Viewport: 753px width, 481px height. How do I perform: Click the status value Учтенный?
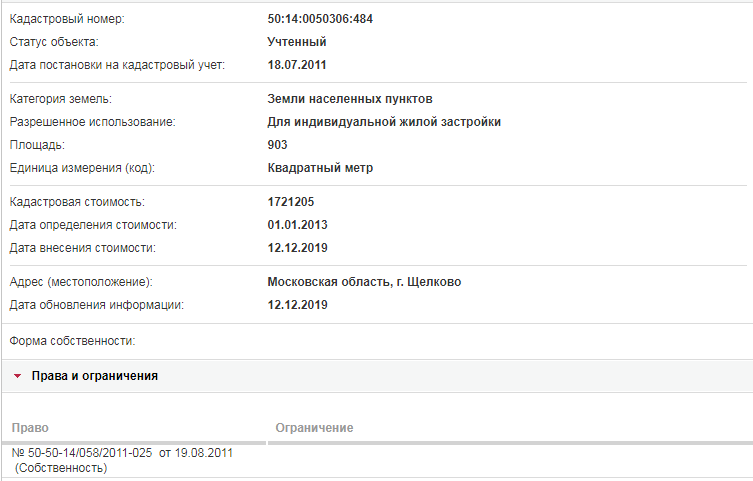pyautogui.click(x=297, y=42)
